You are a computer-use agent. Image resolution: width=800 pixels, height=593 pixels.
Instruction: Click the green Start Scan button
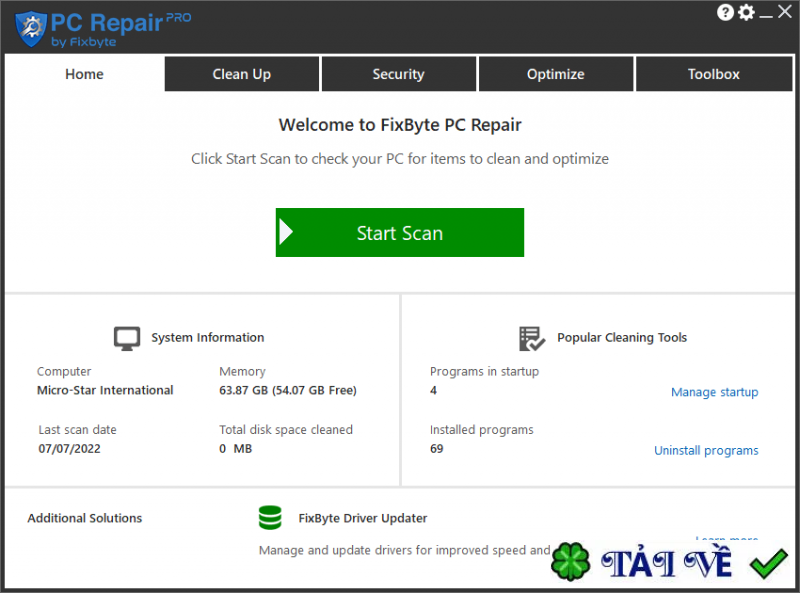[399, 232]
